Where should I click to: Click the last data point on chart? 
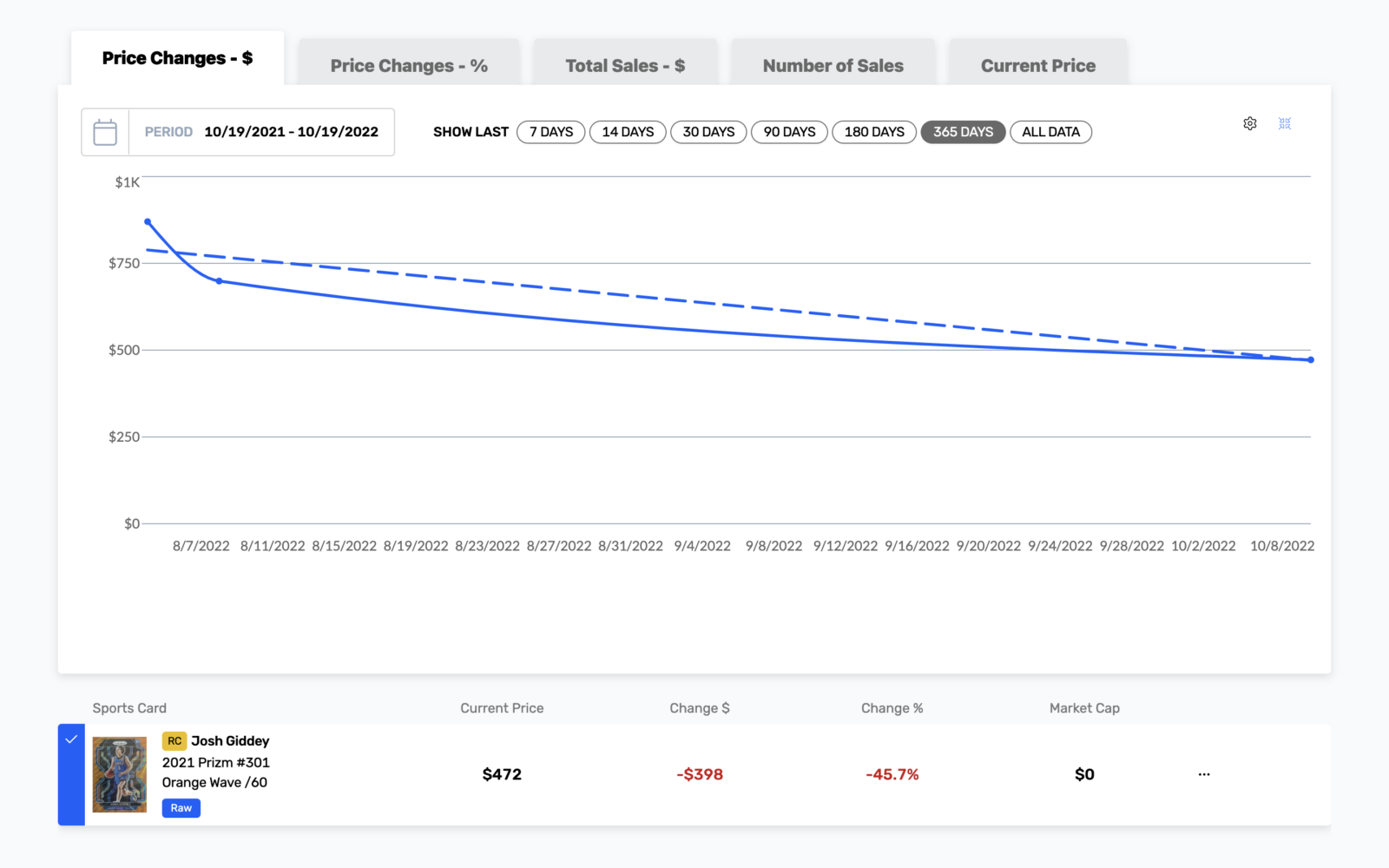(x=1311, y=359)
